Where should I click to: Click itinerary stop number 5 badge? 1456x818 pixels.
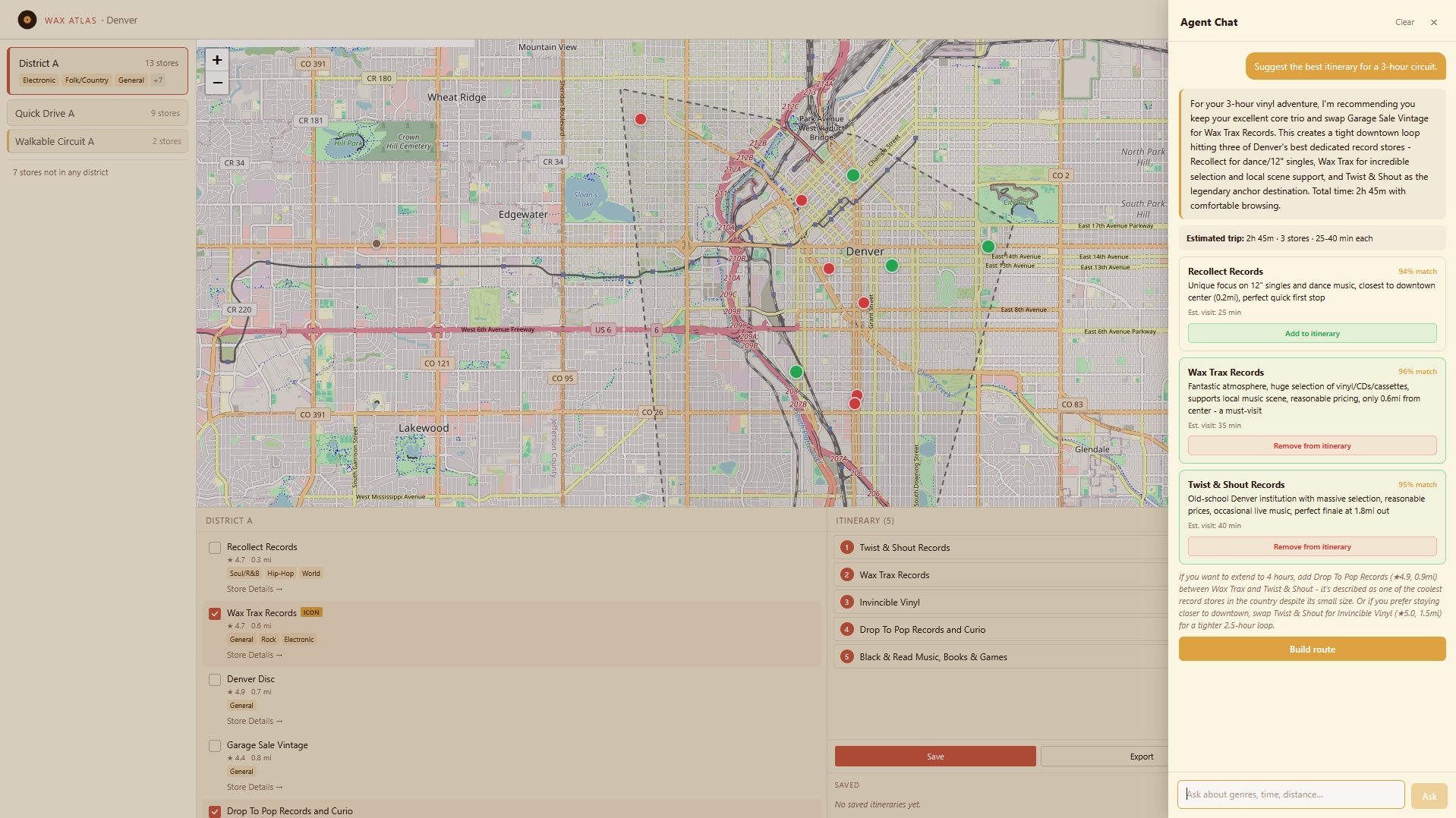(847, 656)
